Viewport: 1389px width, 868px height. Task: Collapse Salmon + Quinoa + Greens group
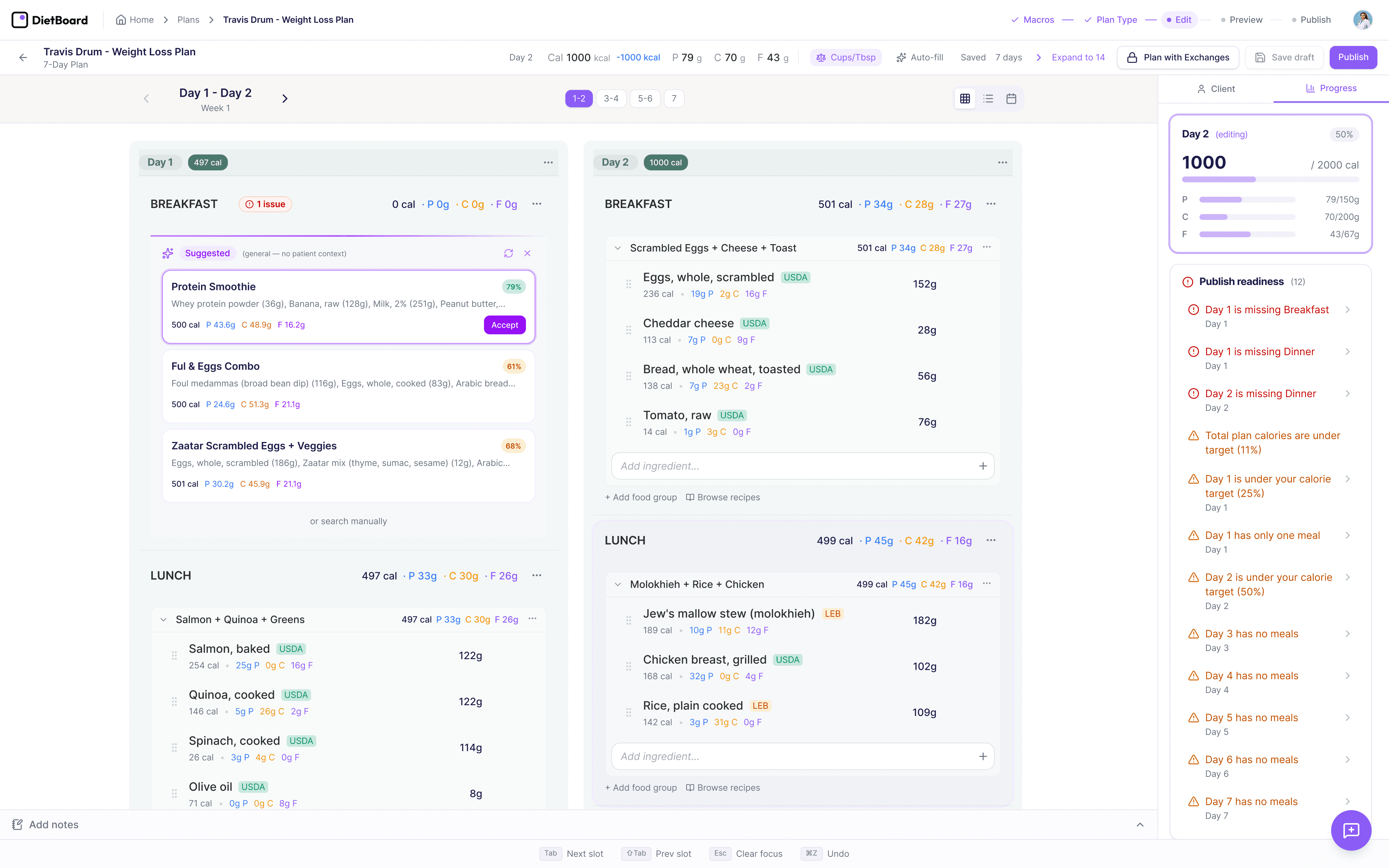[163, 620]
